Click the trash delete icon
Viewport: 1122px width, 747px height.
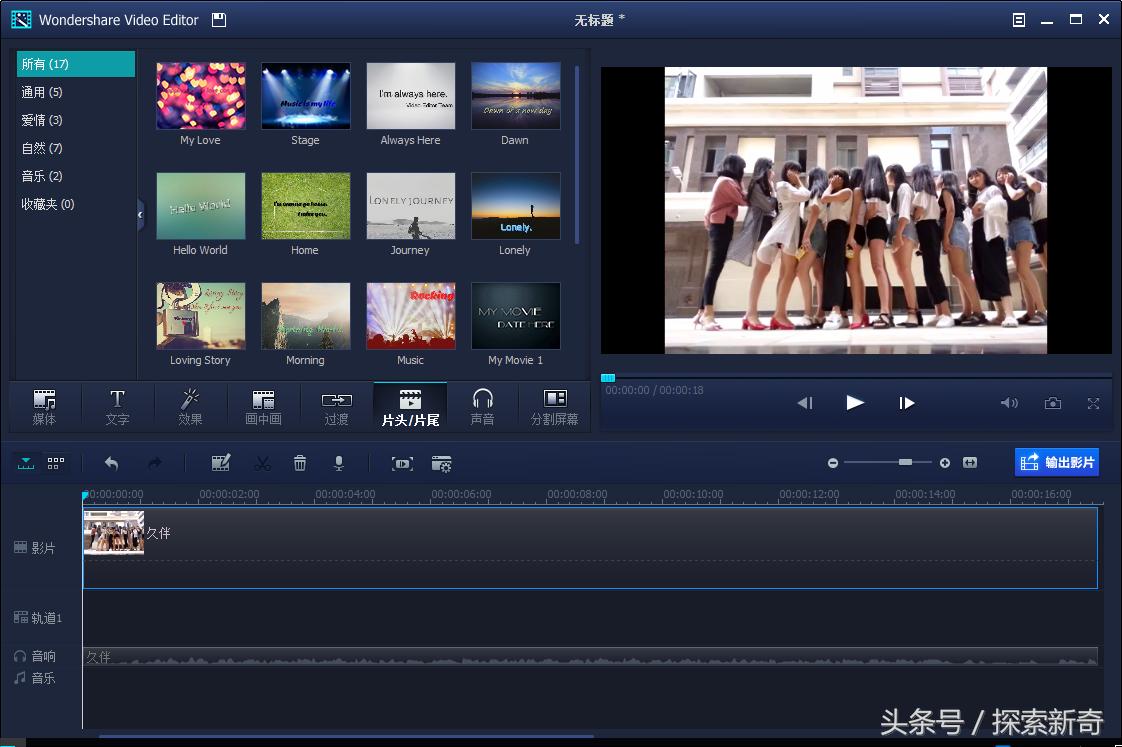pyautogui.click(x=300, y=463)
